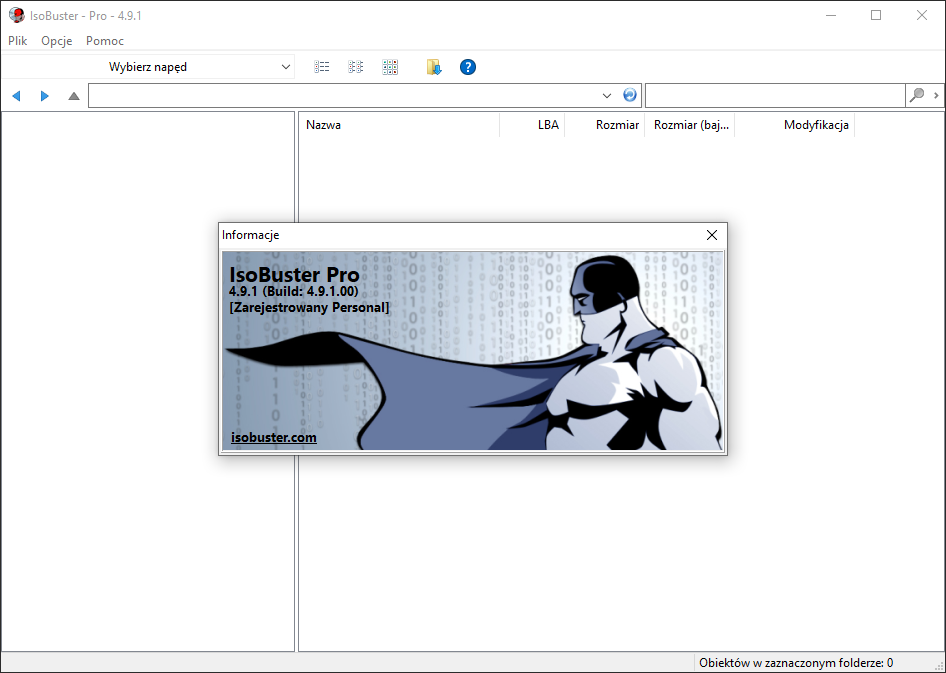Click the [Zarejestrowany Personal] registration text
946x673 pixels.
point(310,308)
